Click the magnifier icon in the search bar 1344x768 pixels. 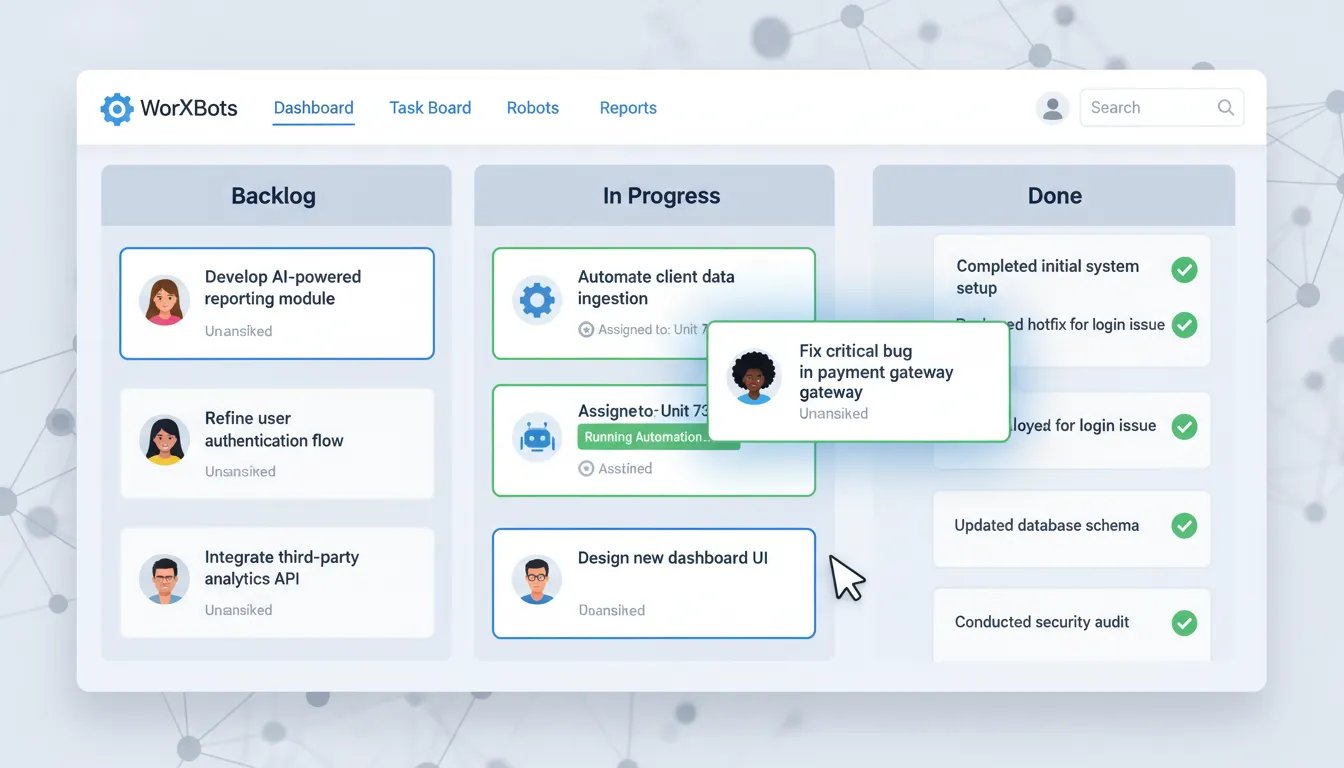1225,107
